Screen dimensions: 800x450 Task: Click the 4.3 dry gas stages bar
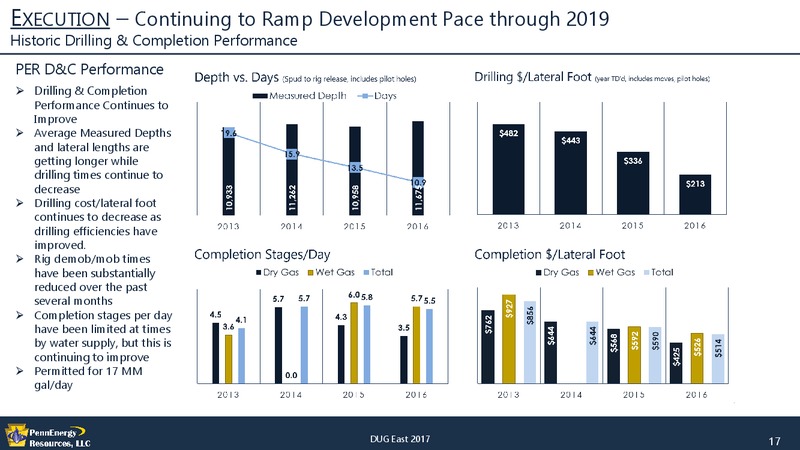tap(341, 354)
